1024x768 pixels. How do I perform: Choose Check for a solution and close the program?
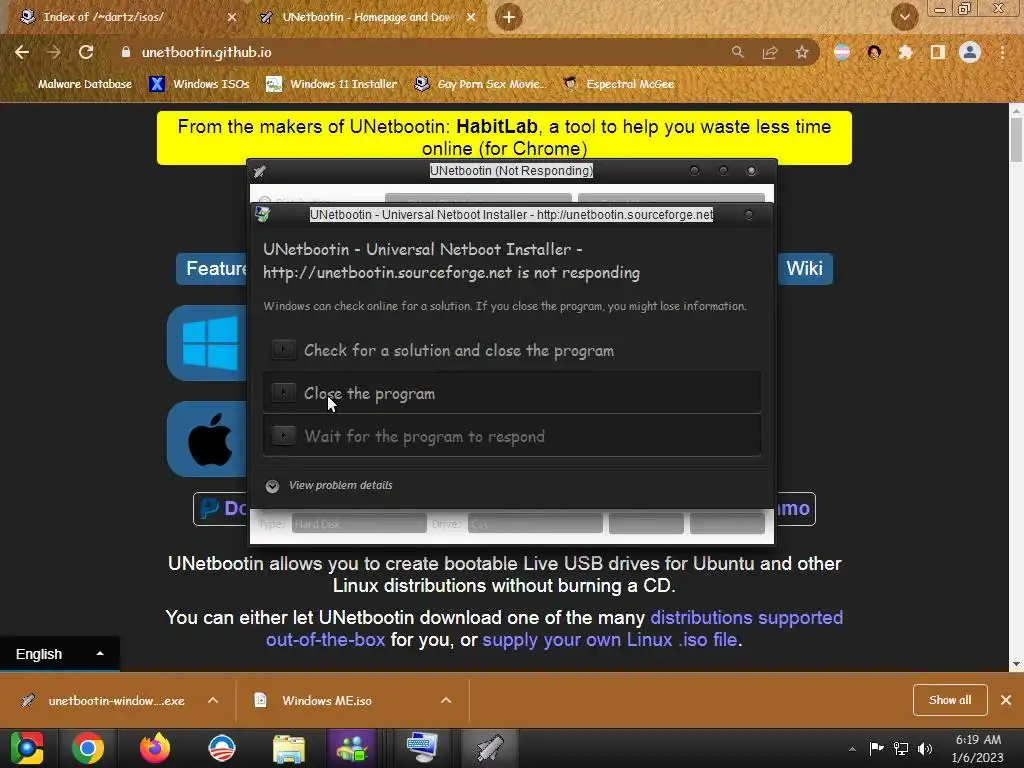point(512,351)
